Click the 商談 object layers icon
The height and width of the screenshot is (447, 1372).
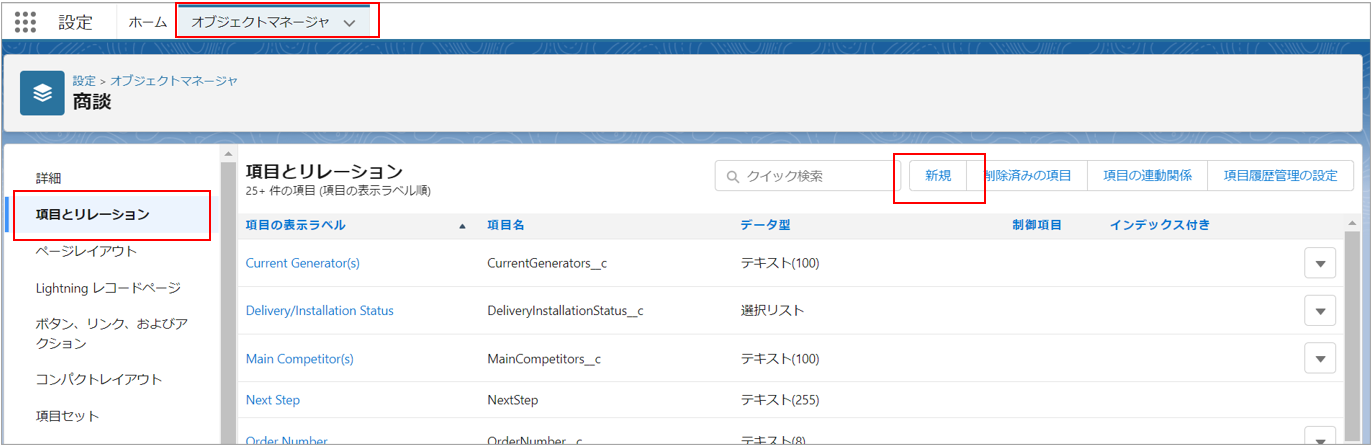(42, 93)
